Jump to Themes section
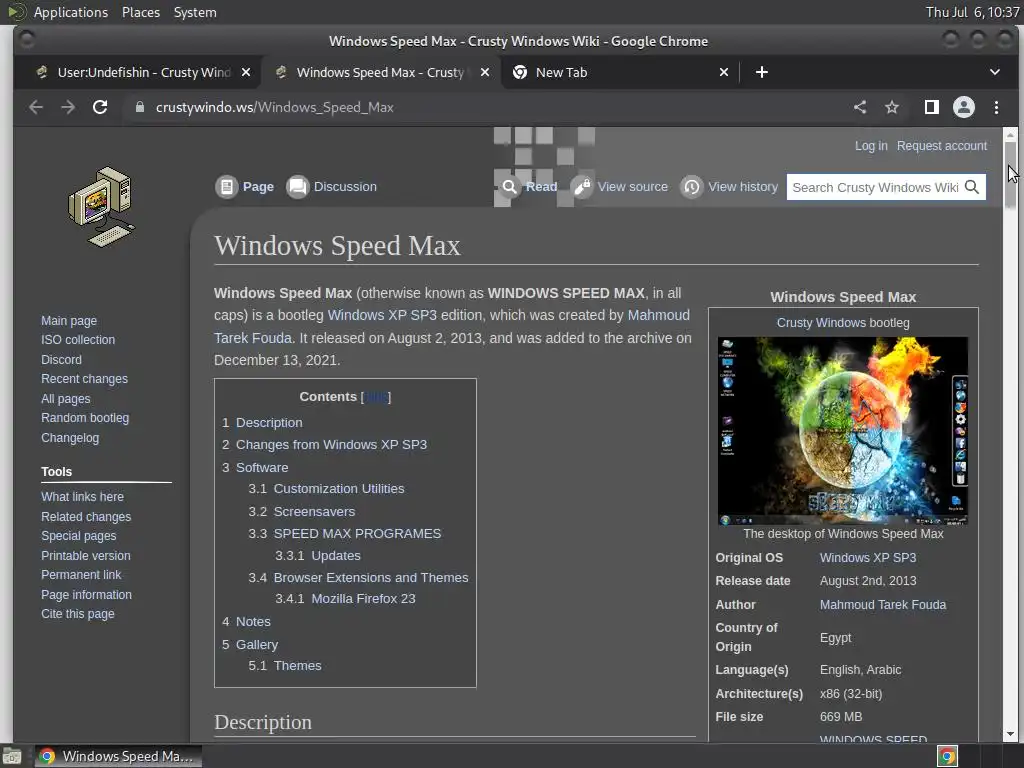This screenshot has width=1024, height=768. [x=297, y=665]
